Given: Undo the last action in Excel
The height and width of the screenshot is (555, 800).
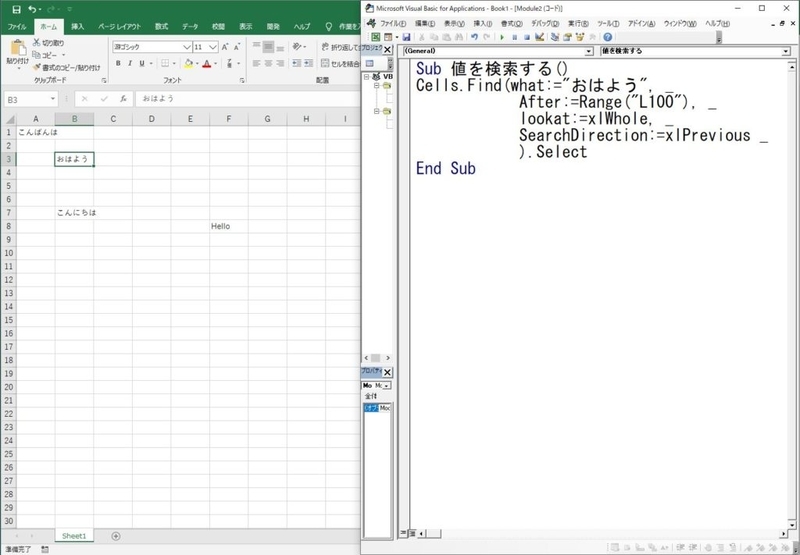Looking at the screenshot, I should pyautogui.click(x=33, y=9).
